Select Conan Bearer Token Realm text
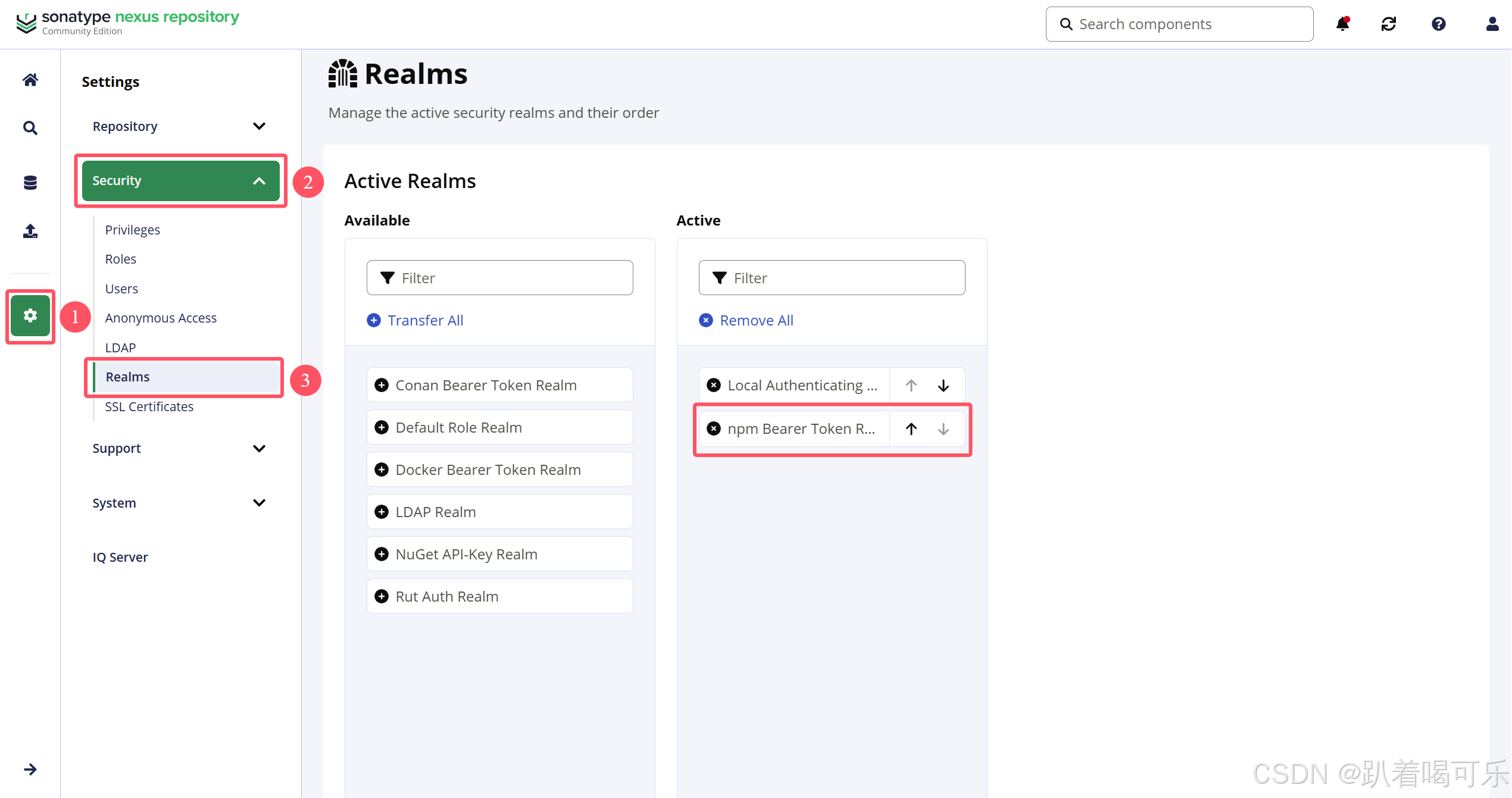This screenshot has height=798, width=1512. coord(486,386)
